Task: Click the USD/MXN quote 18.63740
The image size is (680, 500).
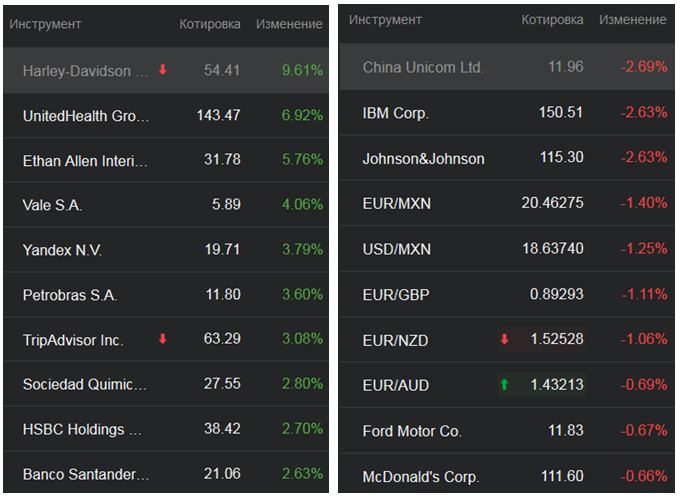Action: coord(552,249)
